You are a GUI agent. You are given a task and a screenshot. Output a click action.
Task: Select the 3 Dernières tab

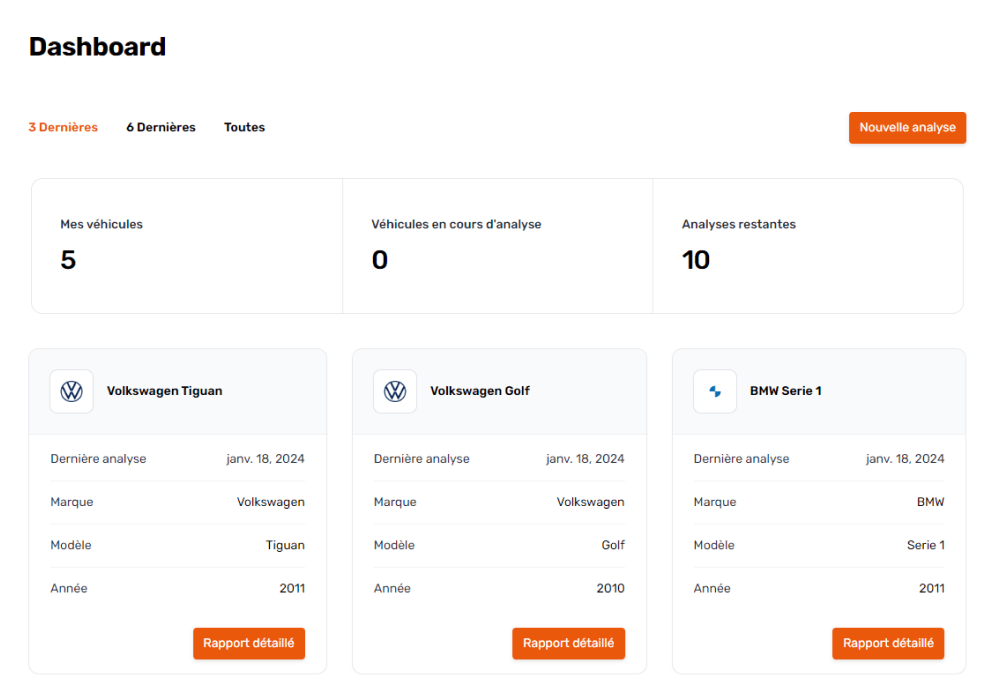[63, 128]
